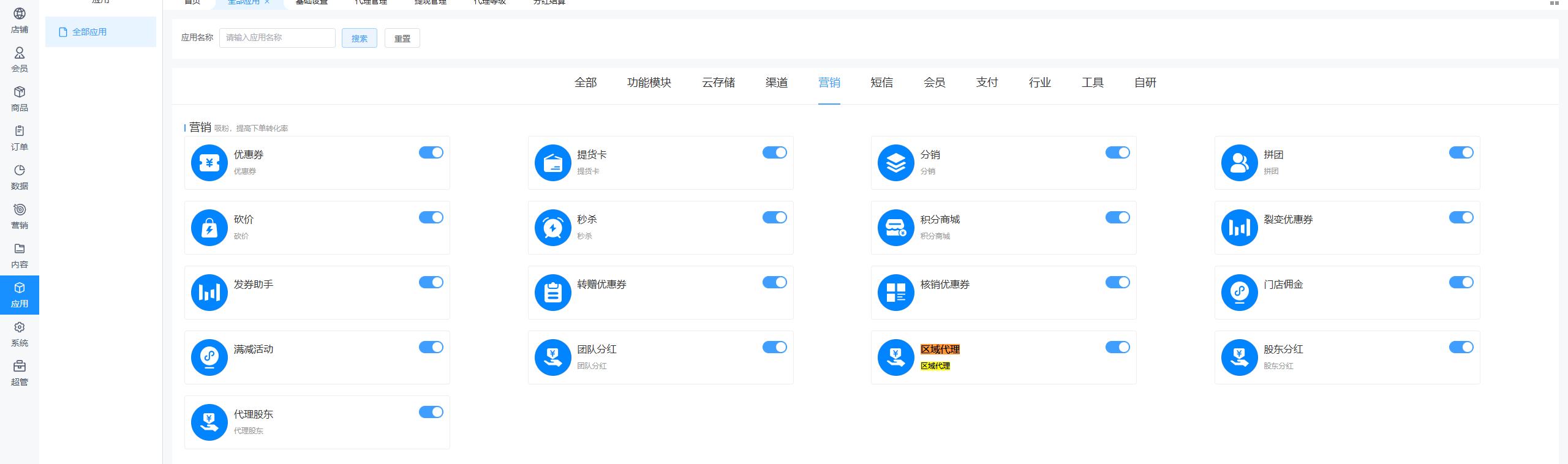The height and width of the screenshot is (464, 1568).
Task: Open the 订单 sidebar section
Action: click(x=20, y=138)
